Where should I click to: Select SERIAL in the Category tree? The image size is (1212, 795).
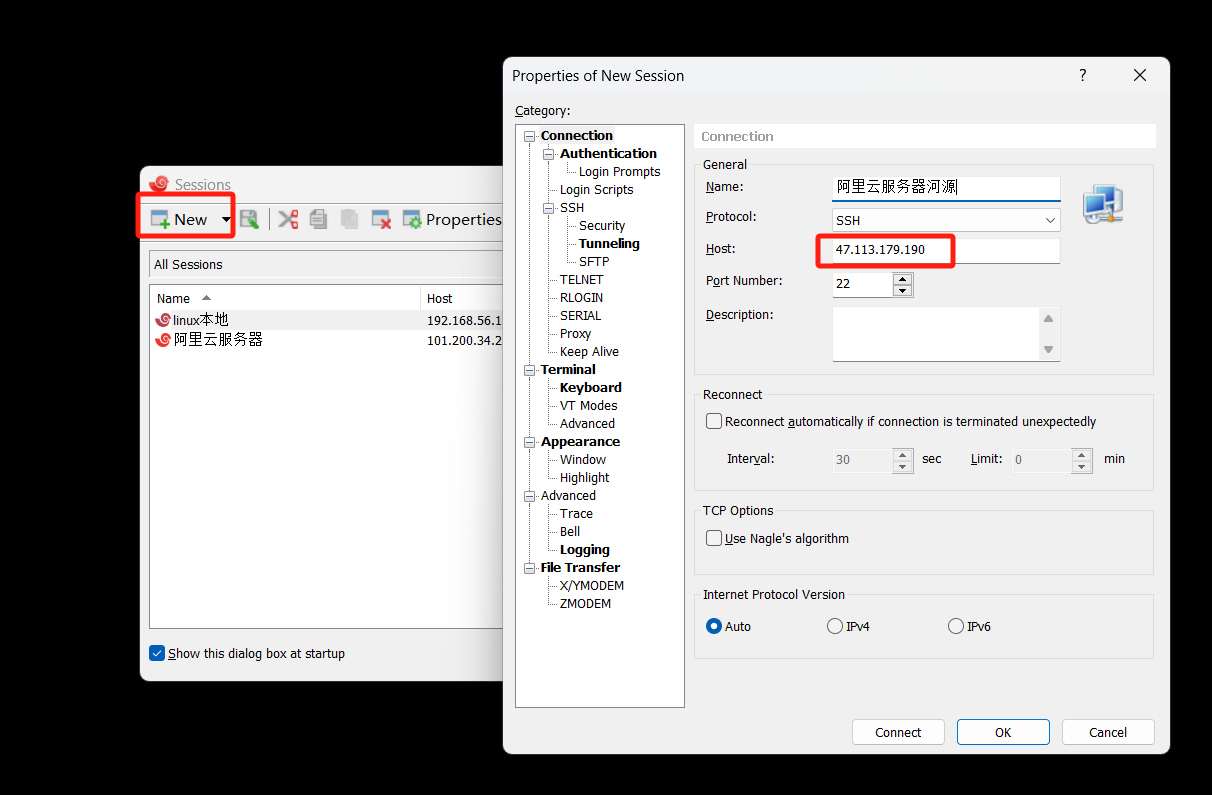(580, 316)
